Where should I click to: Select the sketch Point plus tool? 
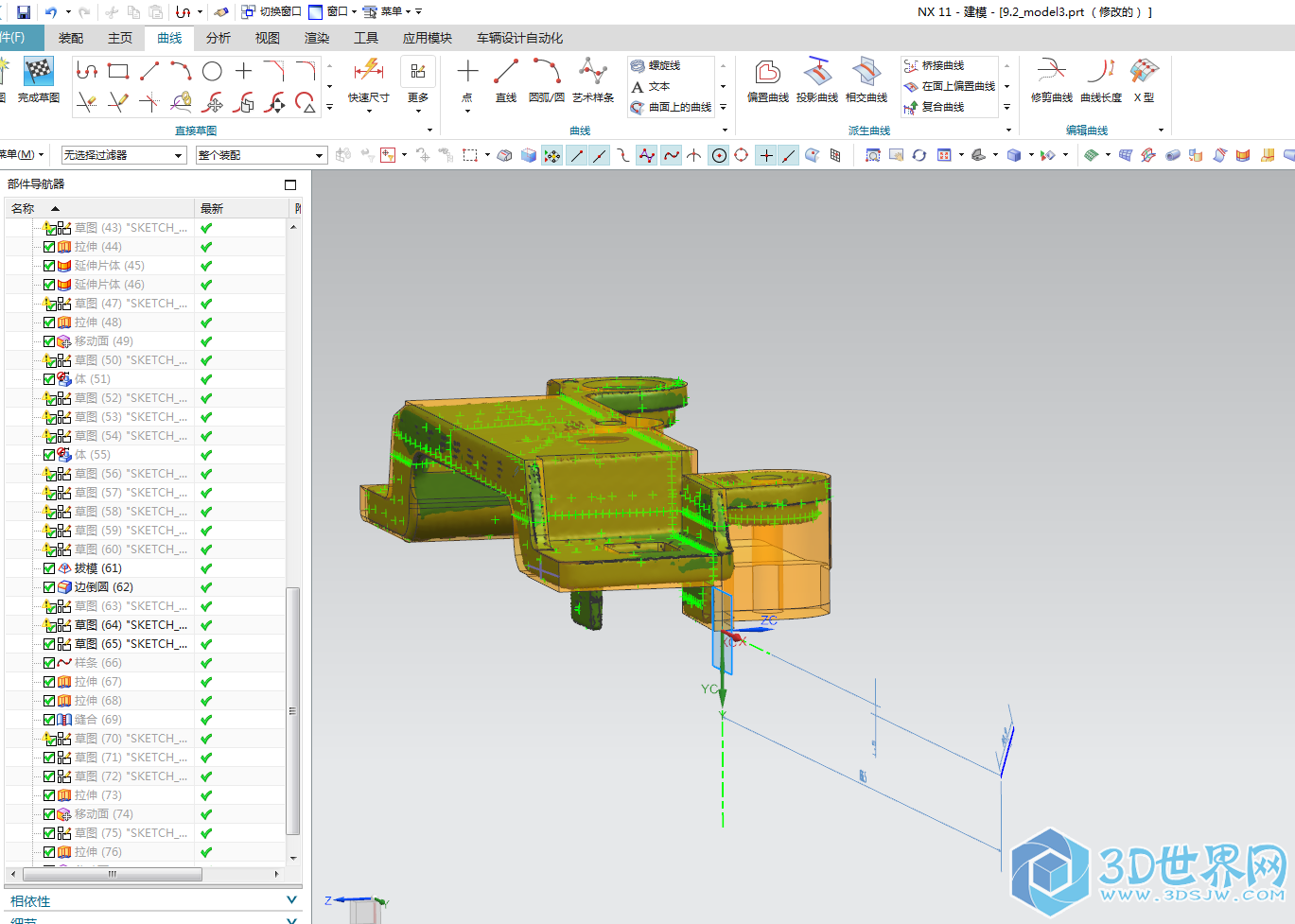[243, 71]
